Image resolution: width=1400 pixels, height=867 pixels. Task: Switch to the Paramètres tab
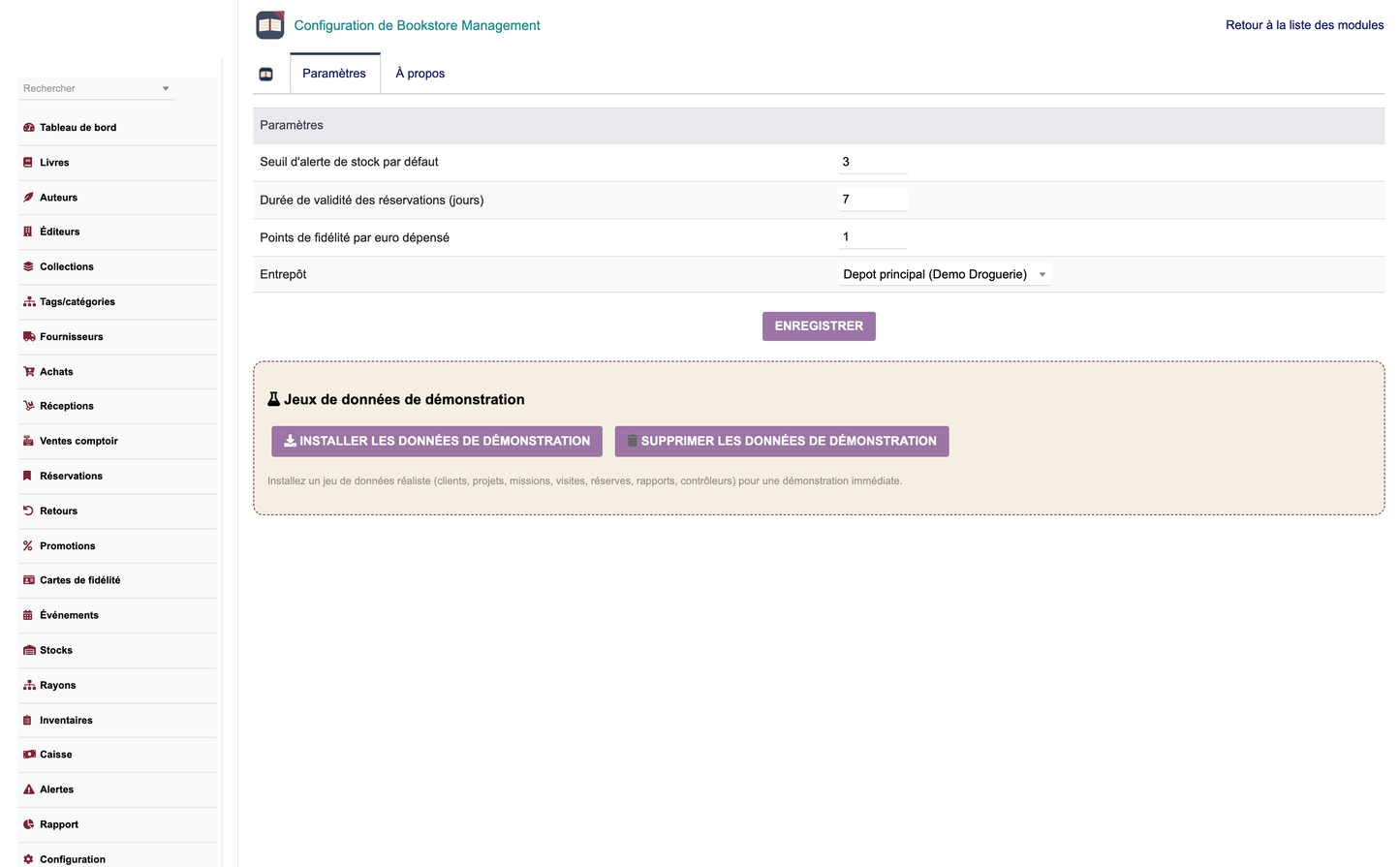(x=334, y=74)
